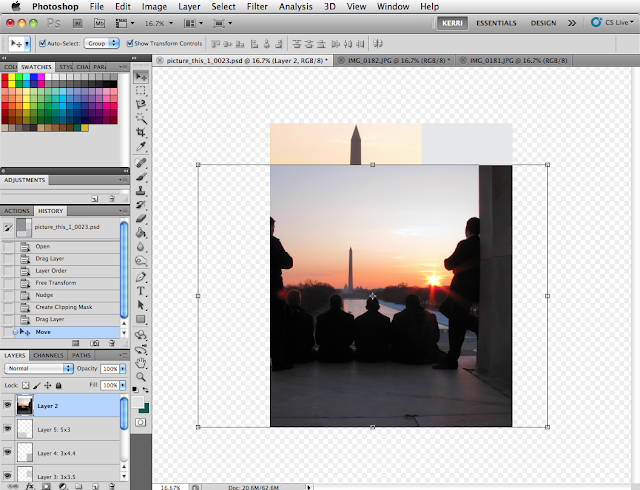Select the Zoom magnifier tool
The height and width of the screenshot is (490, 640).
[x=141, y=377]
